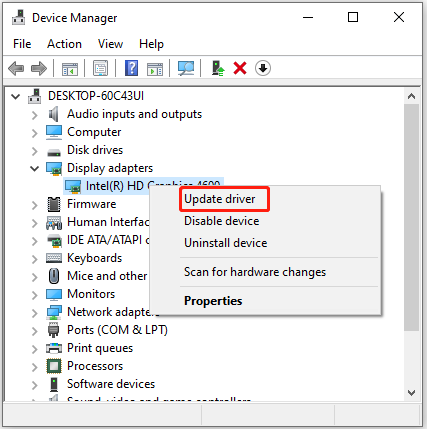Open the Action menu
Screen dimensions: 427x429
[x=64, y=44]
